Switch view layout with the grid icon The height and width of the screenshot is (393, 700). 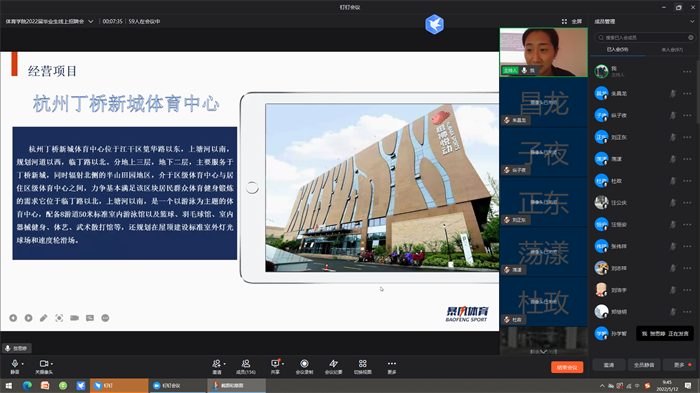(x=362, y=364)
